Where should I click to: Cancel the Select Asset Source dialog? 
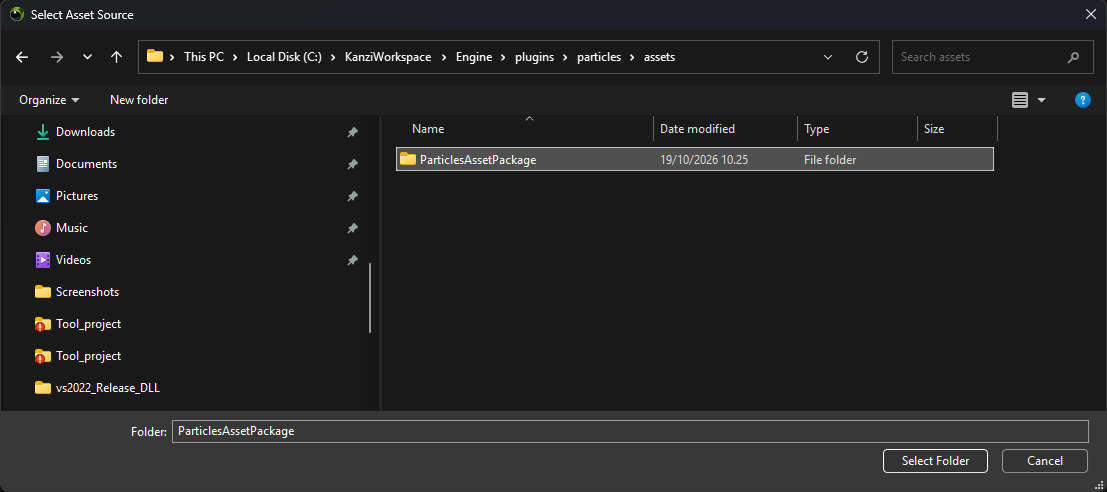pyautogui.click(x=1045, y=461)
